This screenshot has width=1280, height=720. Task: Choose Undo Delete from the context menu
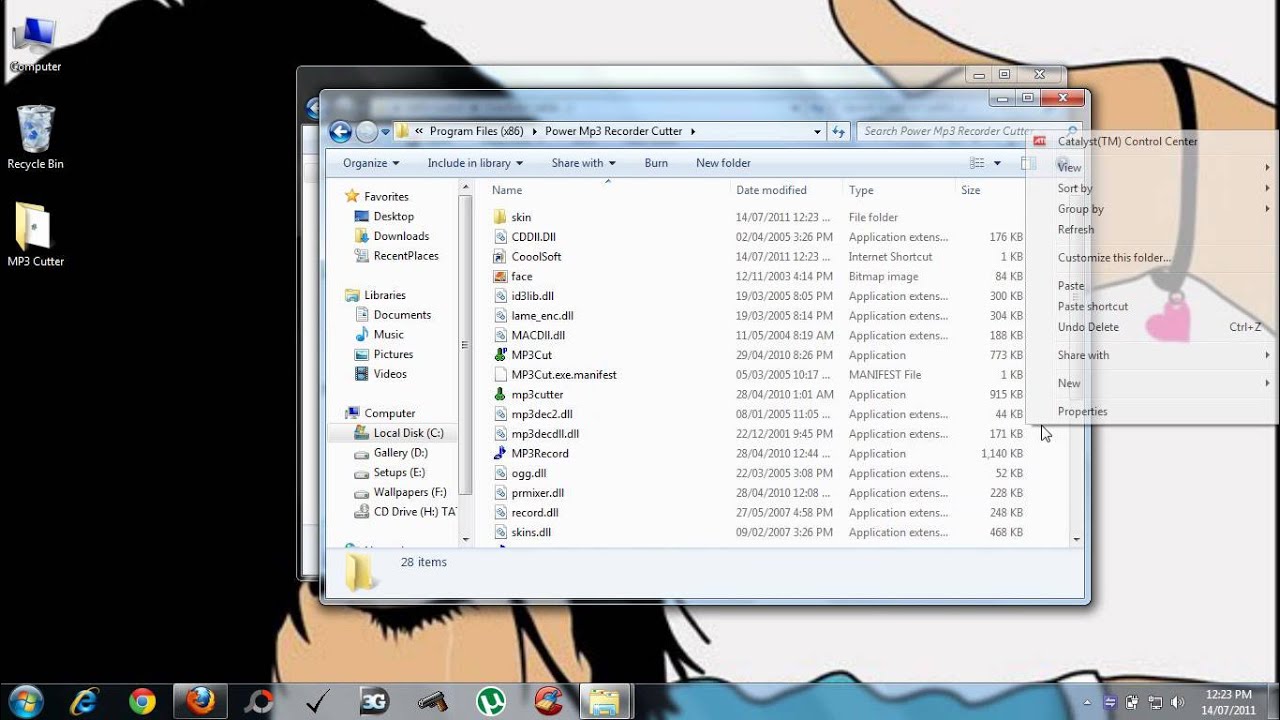tap(1151, 327)
